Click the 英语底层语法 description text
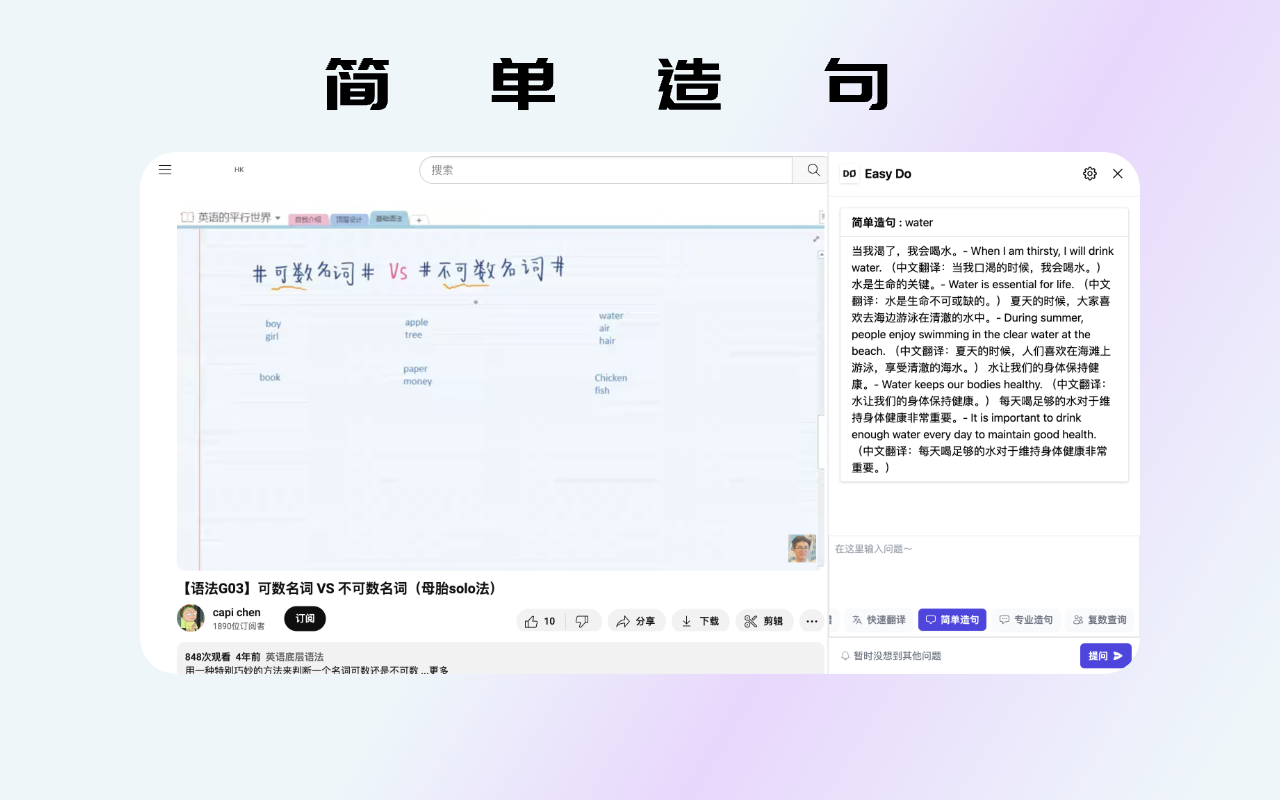Viewport: 1280px width, 800px height. pyautogui.click(x=294, y=657)
